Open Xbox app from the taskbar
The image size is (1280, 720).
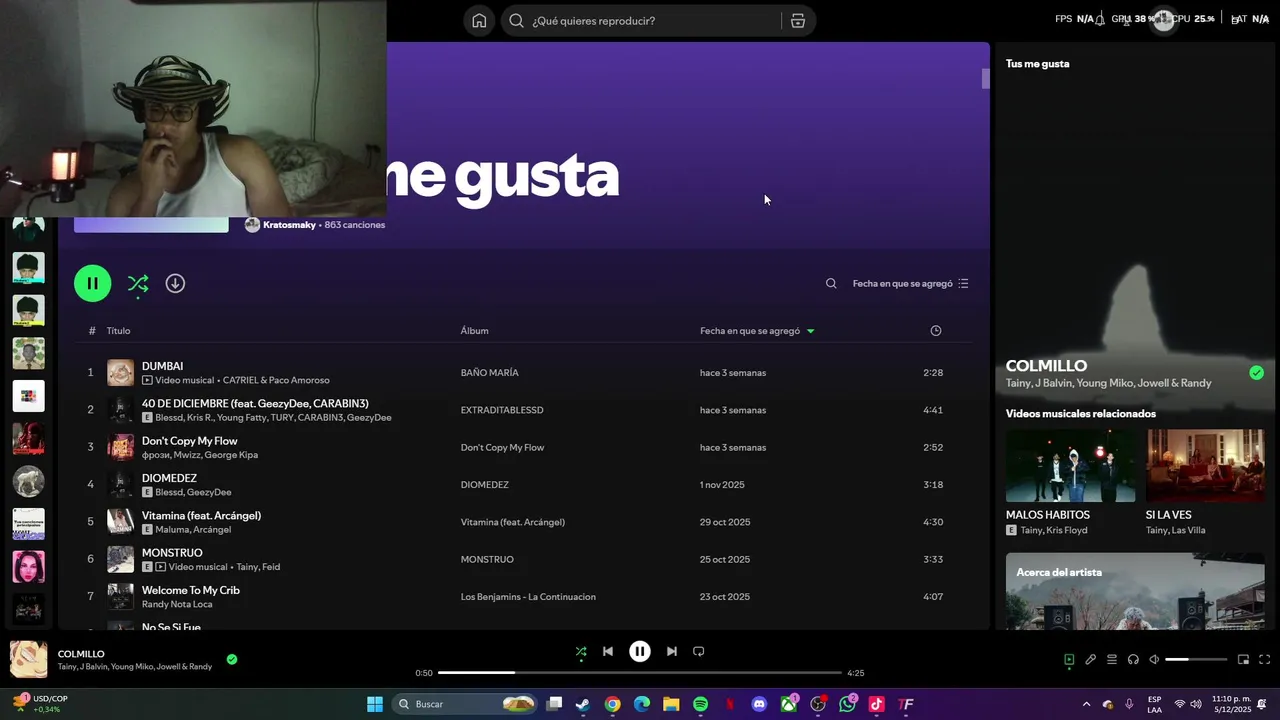coord(789,704)
